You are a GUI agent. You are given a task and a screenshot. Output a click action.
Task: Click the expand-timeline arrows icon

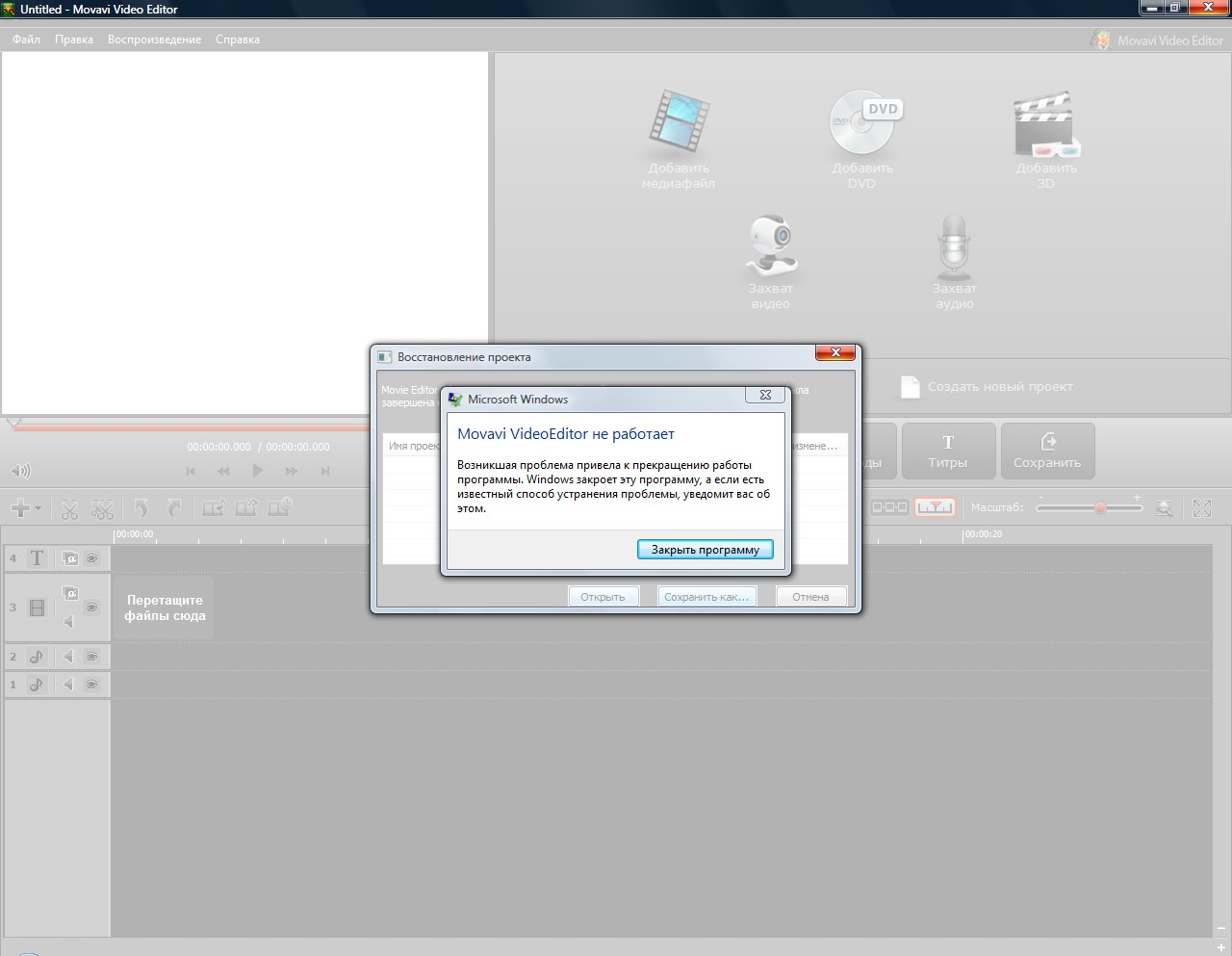tap(1202, 507)
